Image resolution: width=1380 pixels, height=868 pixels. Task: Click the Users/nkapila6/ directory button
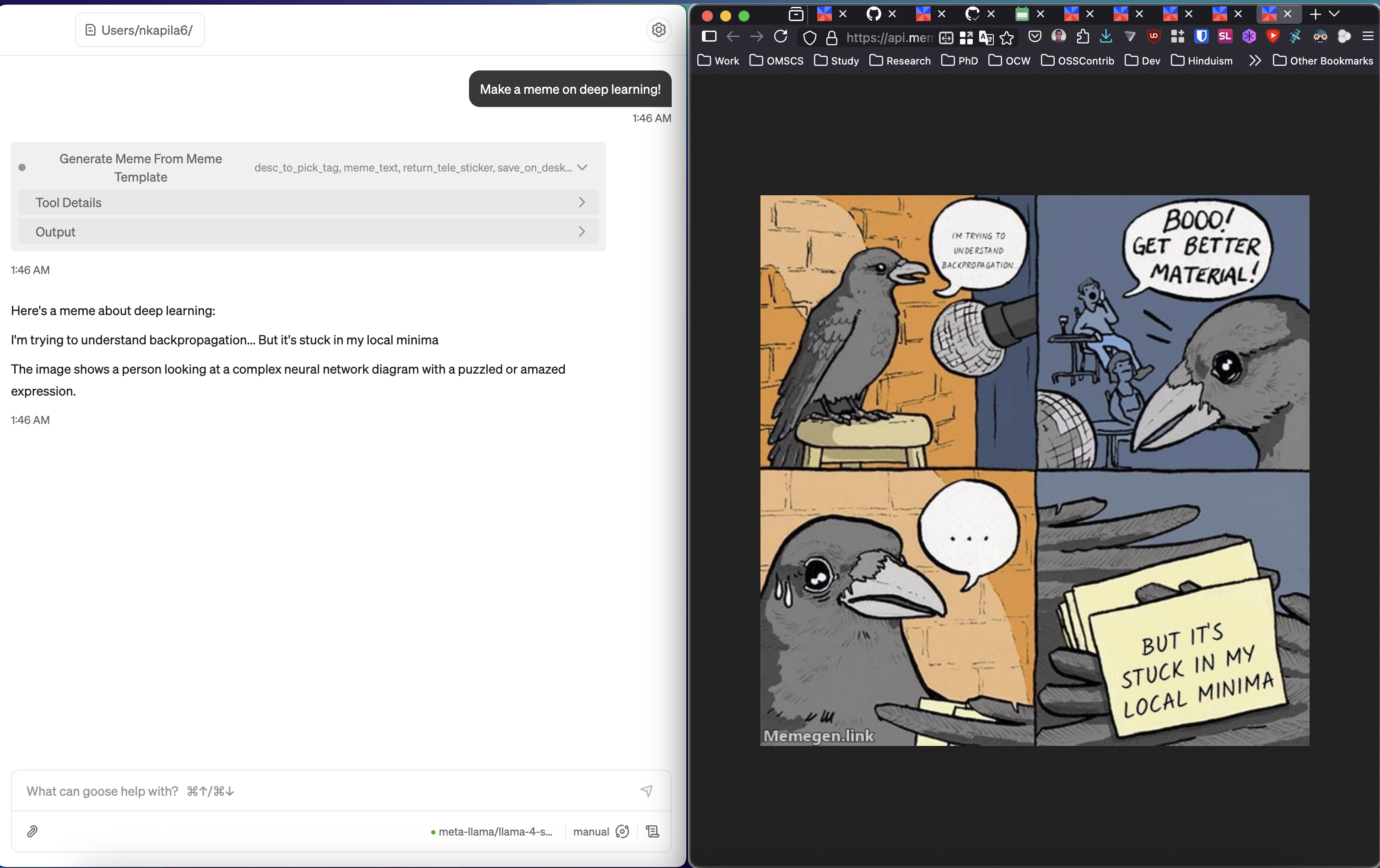click(140, 30)
